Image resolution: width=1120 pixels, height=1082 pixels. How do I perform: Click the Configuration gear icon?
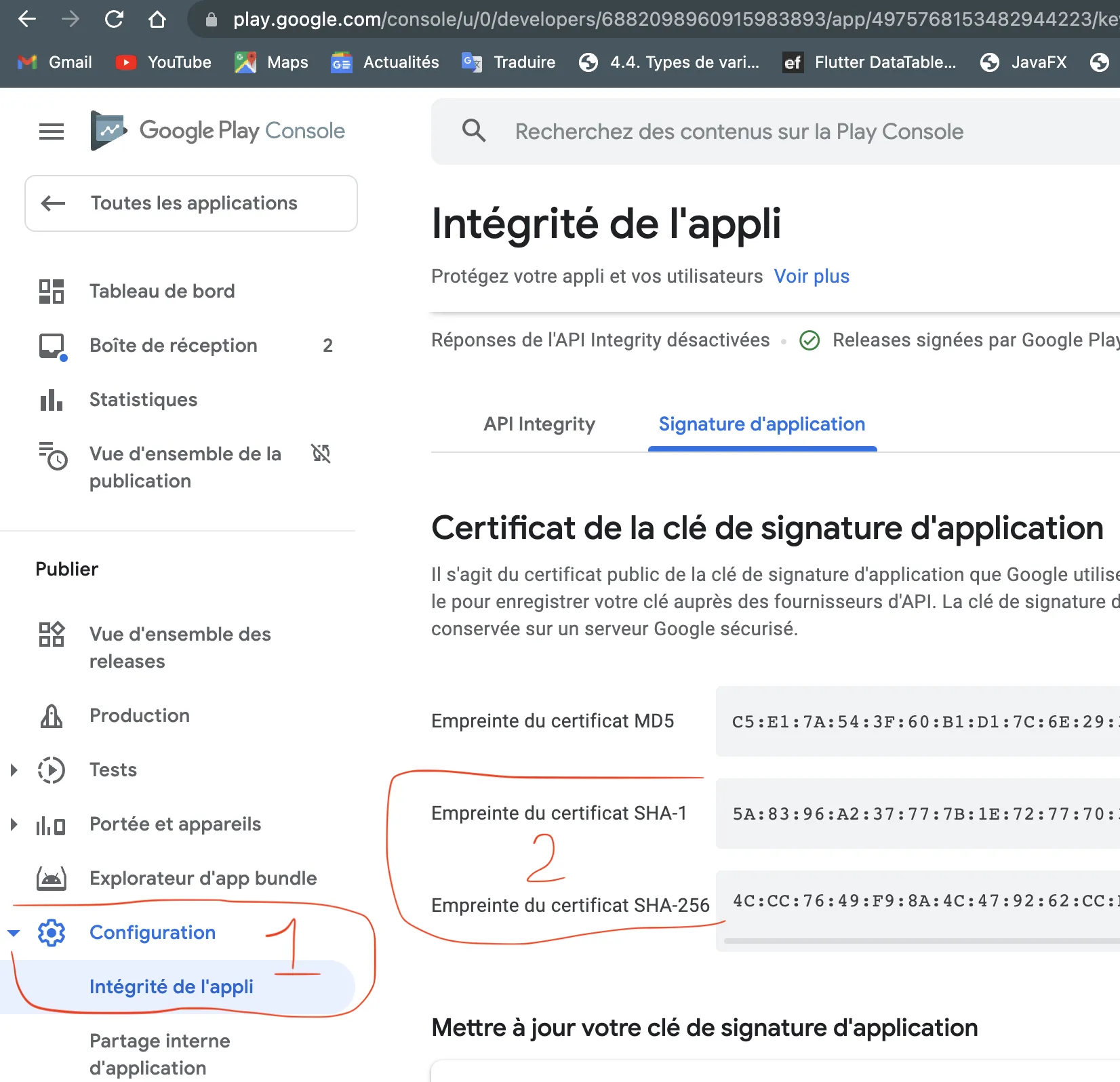point(52,933)
